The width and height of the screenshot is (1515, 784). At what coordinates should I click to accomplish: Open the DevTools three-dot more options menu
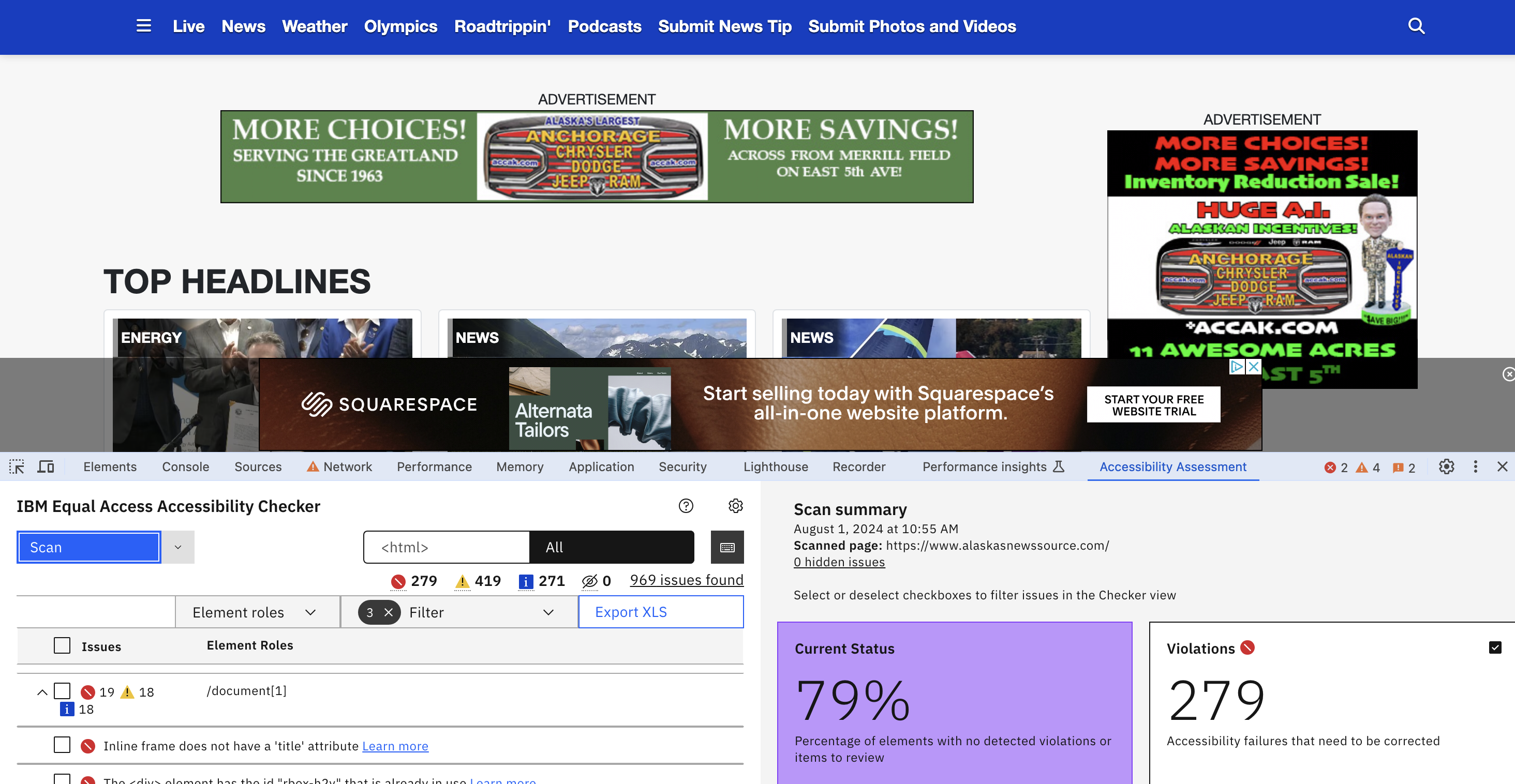pyautogui.click(x=1475, y=466)
